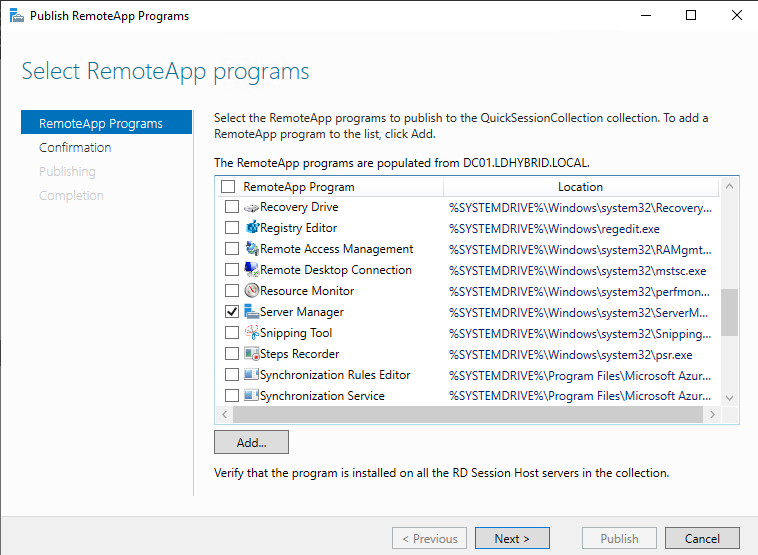Click the Publish RemoteApp Programs title bar icon
The width and height of the screenshot is (758, 555).
[x=16, y=16]
